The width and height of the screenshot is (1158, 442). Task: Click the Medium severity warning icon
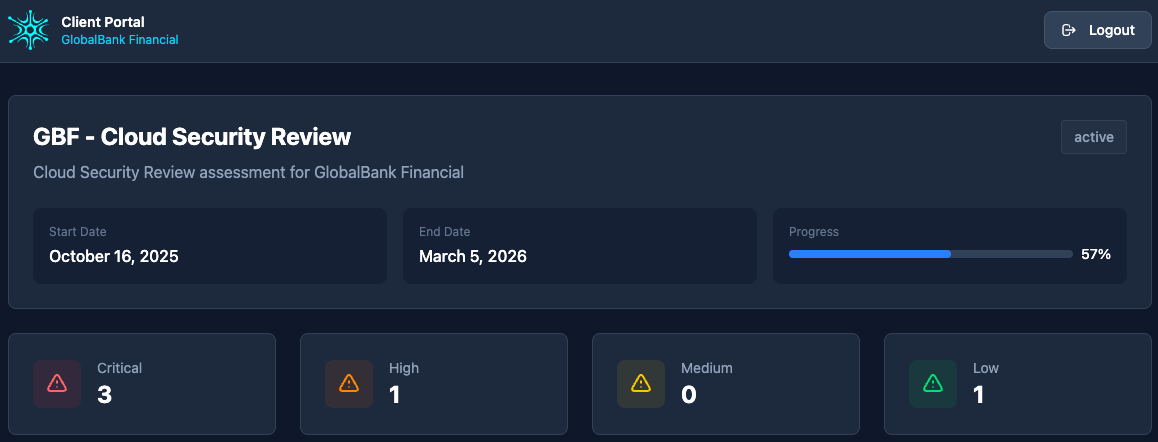(641, 383)
